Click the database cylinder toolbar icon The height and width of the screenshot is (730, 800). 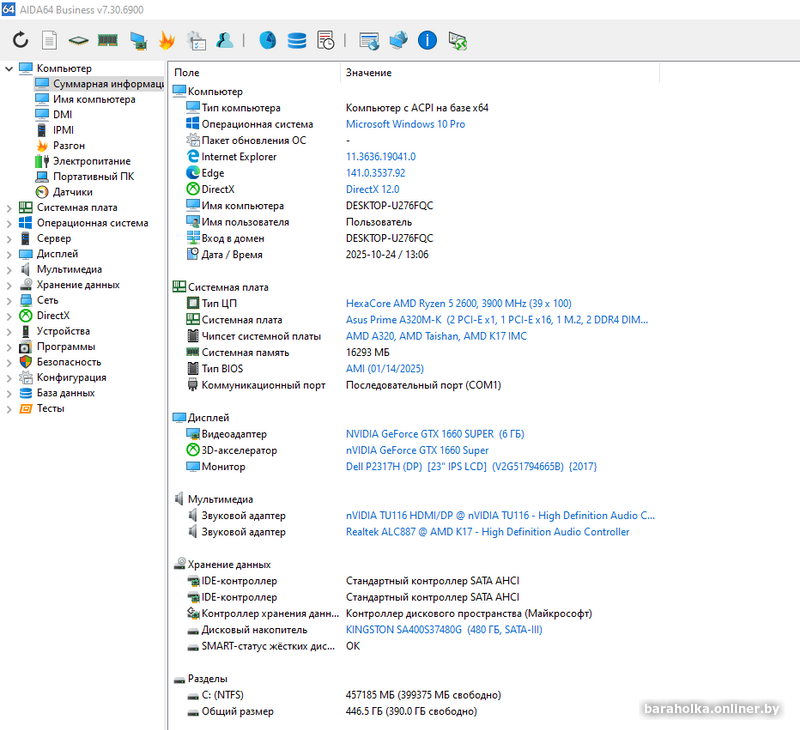coord(297,41)
